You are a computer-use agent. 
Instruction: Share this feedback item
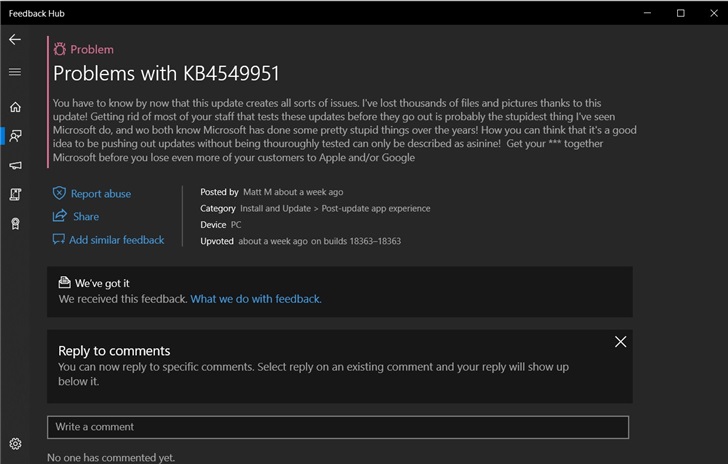(85, 216)
